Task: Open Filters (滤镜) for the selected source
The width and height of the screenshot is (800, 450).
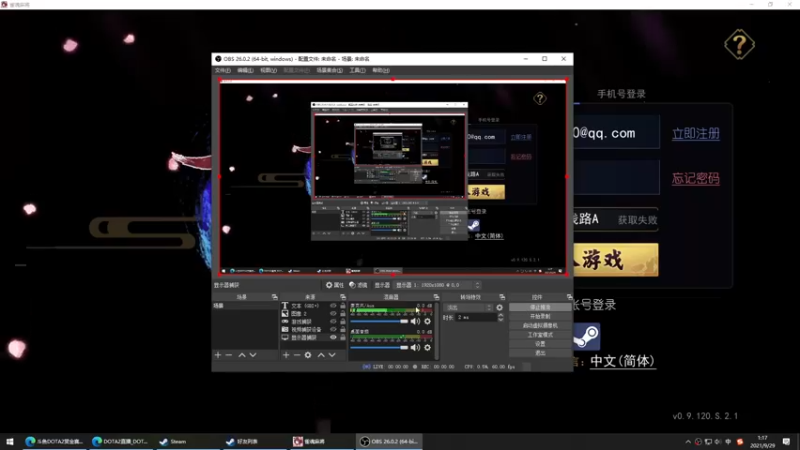Action: (x=358, y=285)
